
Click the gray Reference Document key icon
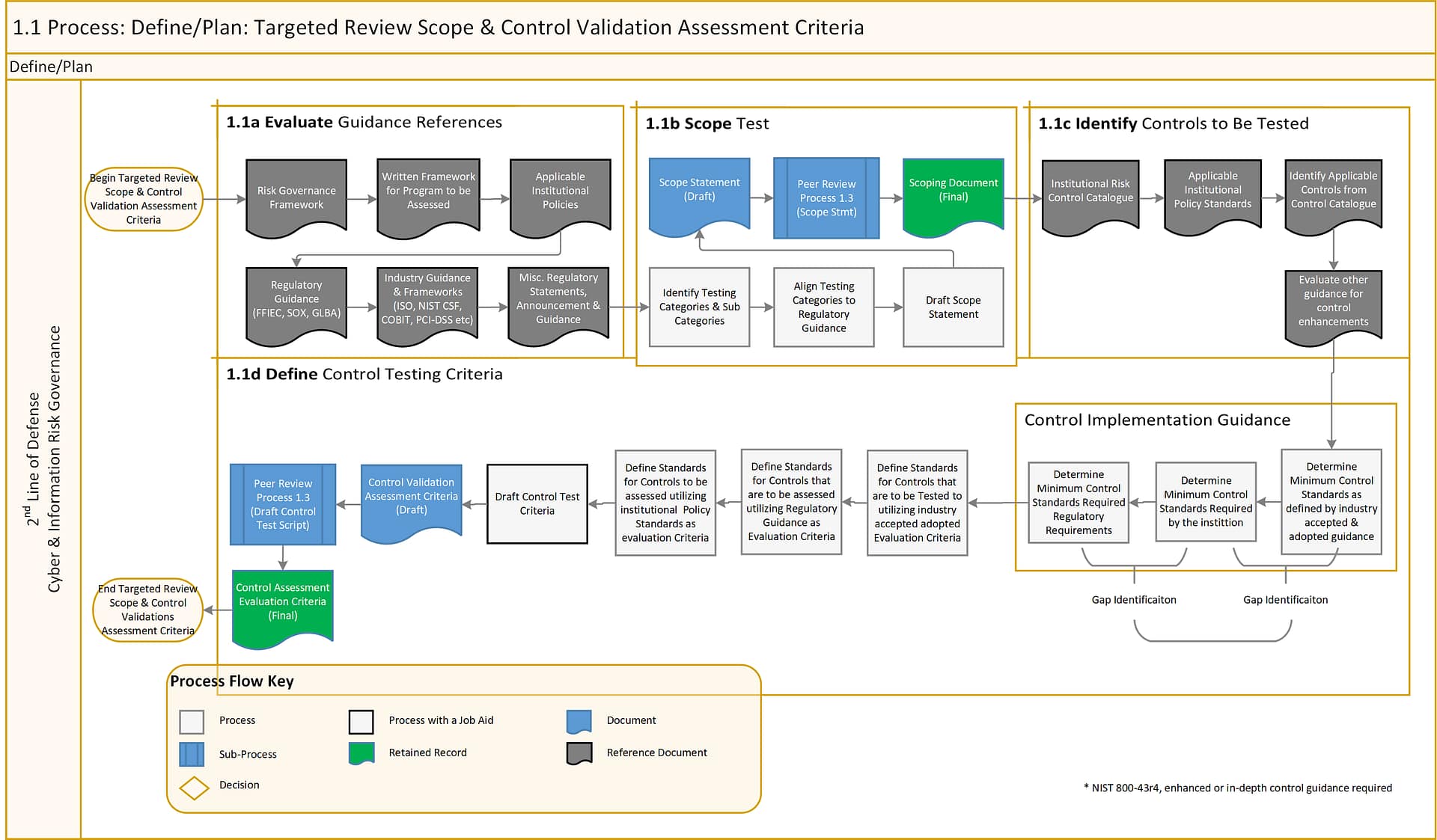579,753
